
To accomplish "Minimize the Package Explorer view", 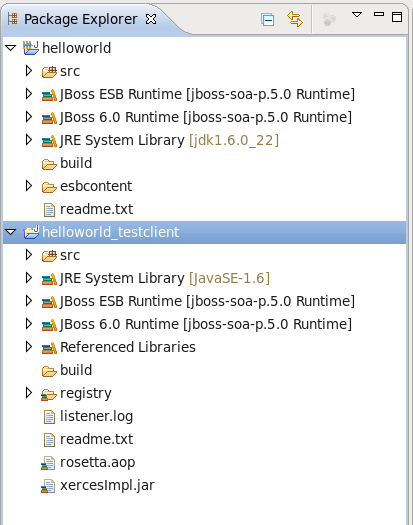I will [378, 14].
